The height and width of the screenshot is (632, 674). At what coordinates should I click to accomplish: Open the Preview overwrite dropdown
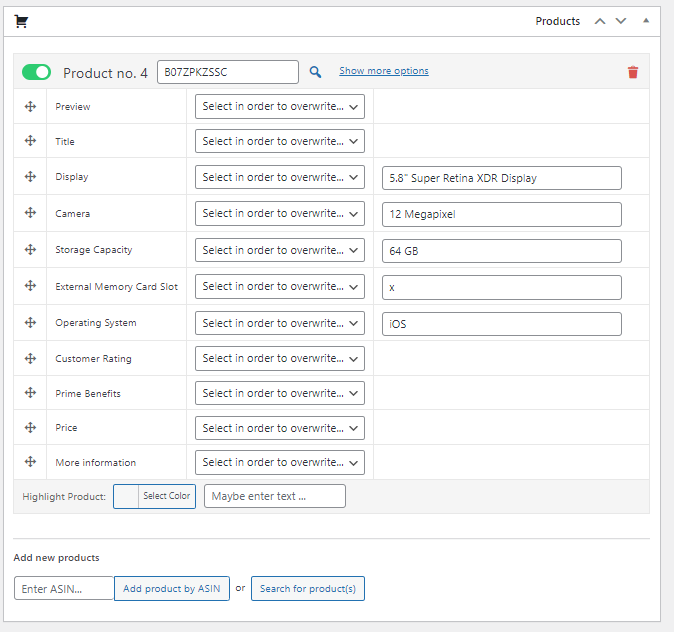pos(280,106)
